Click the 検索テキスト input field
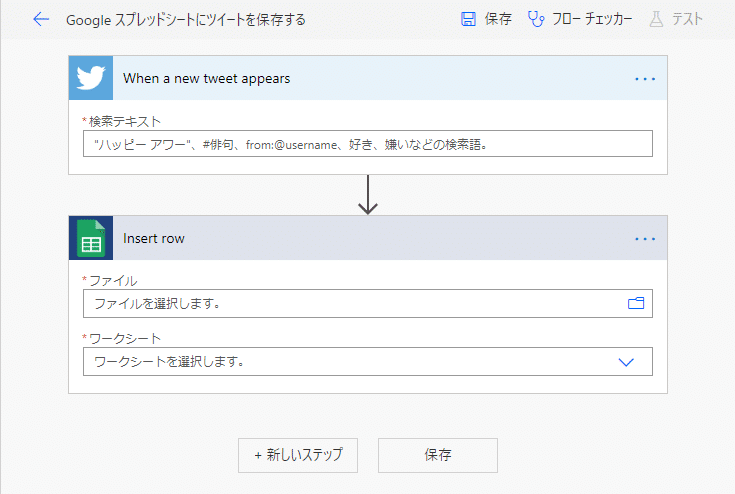This screenshot has height=494, width=735. point(368,144)
